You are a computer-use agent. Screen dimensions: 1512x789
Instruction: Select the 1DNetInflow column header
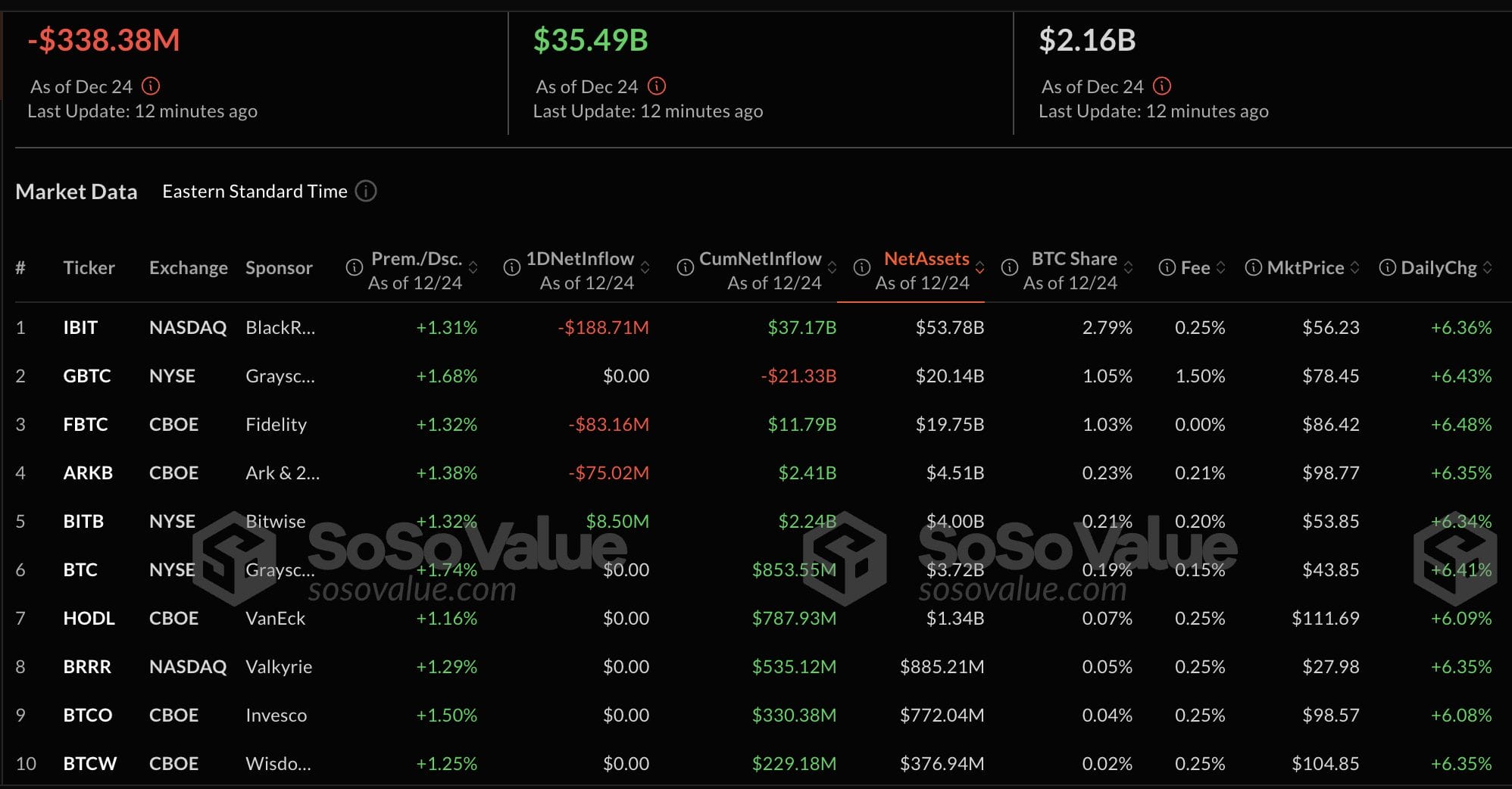[580, 259]
